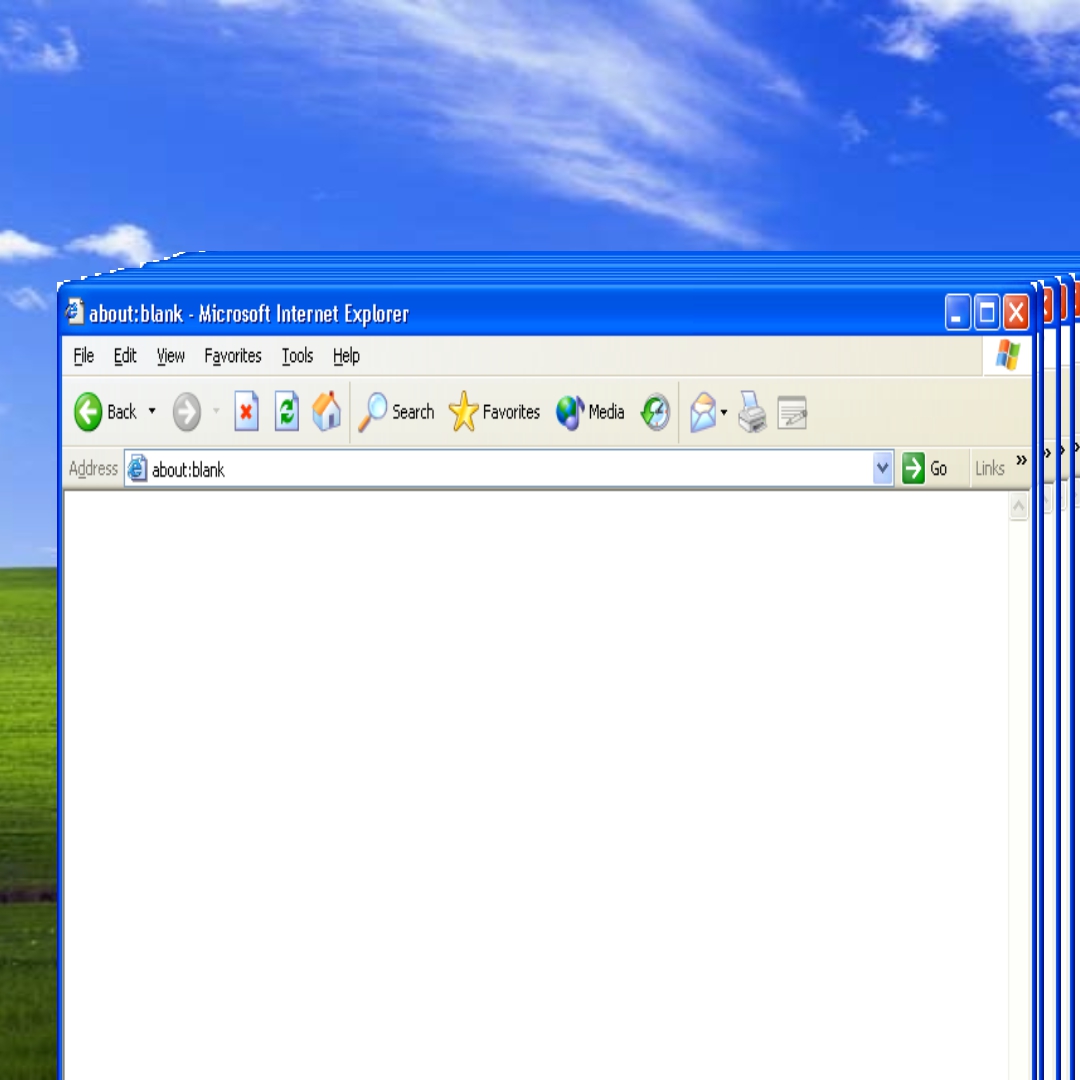
Task: Print the page with the printer icon
Action: 752,412
